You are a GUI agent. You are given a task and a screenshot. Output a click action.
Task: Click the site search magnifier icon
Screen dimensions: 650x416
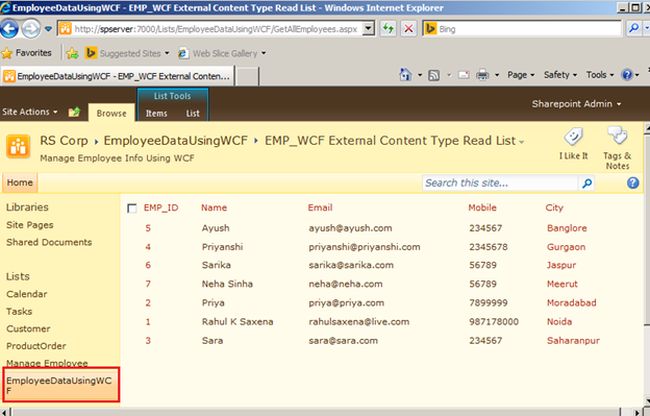pos(587,183)
